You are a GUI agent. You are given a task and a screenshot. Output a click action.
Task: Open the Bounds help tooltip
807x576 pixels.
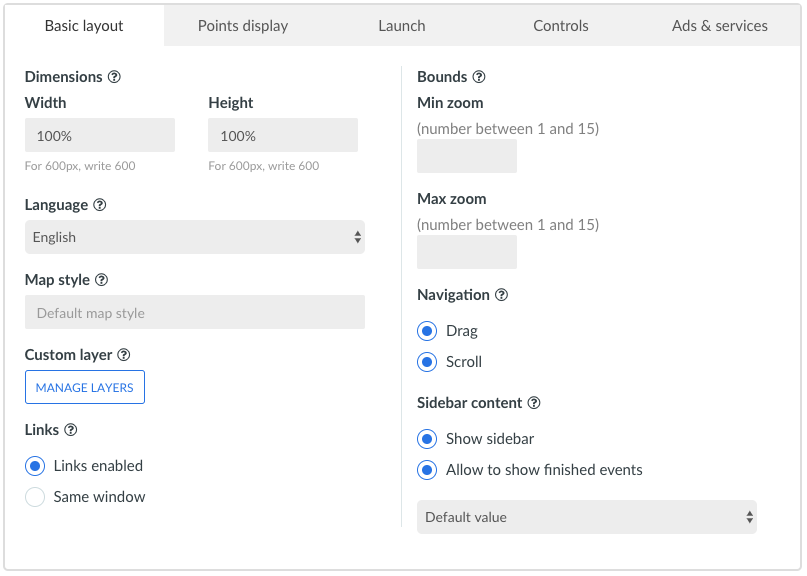pos(479,76)
